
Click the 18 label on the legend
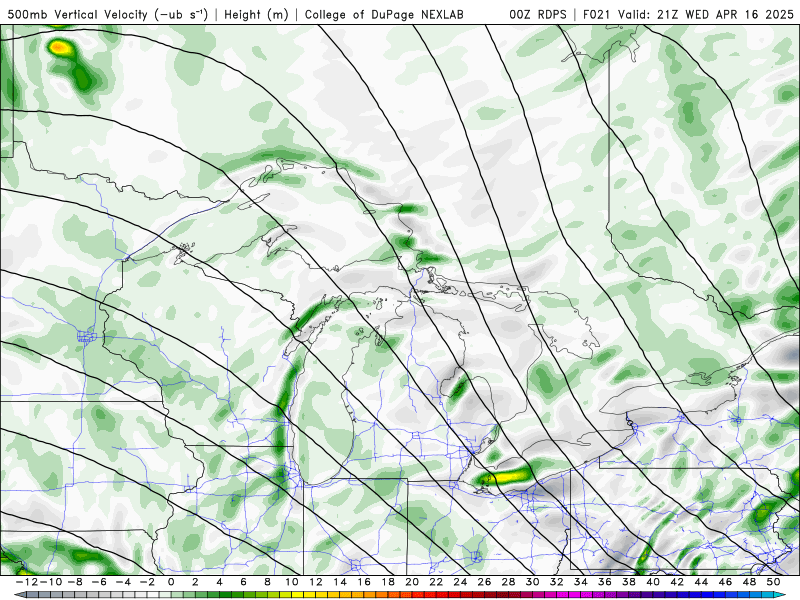388,582
